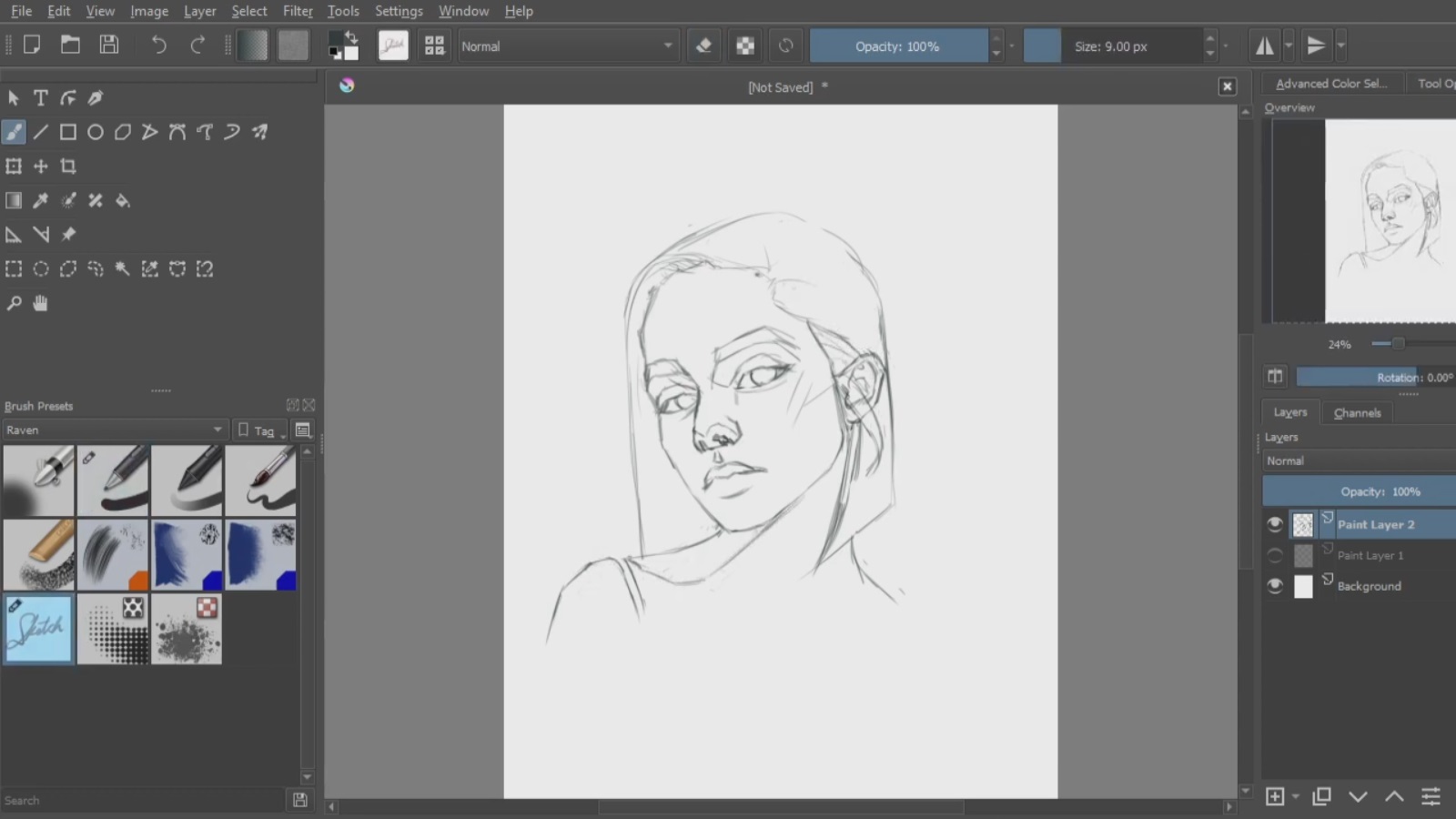
Task: Adjust the layer Opacity slider
Action: (x=1360, y=491)
